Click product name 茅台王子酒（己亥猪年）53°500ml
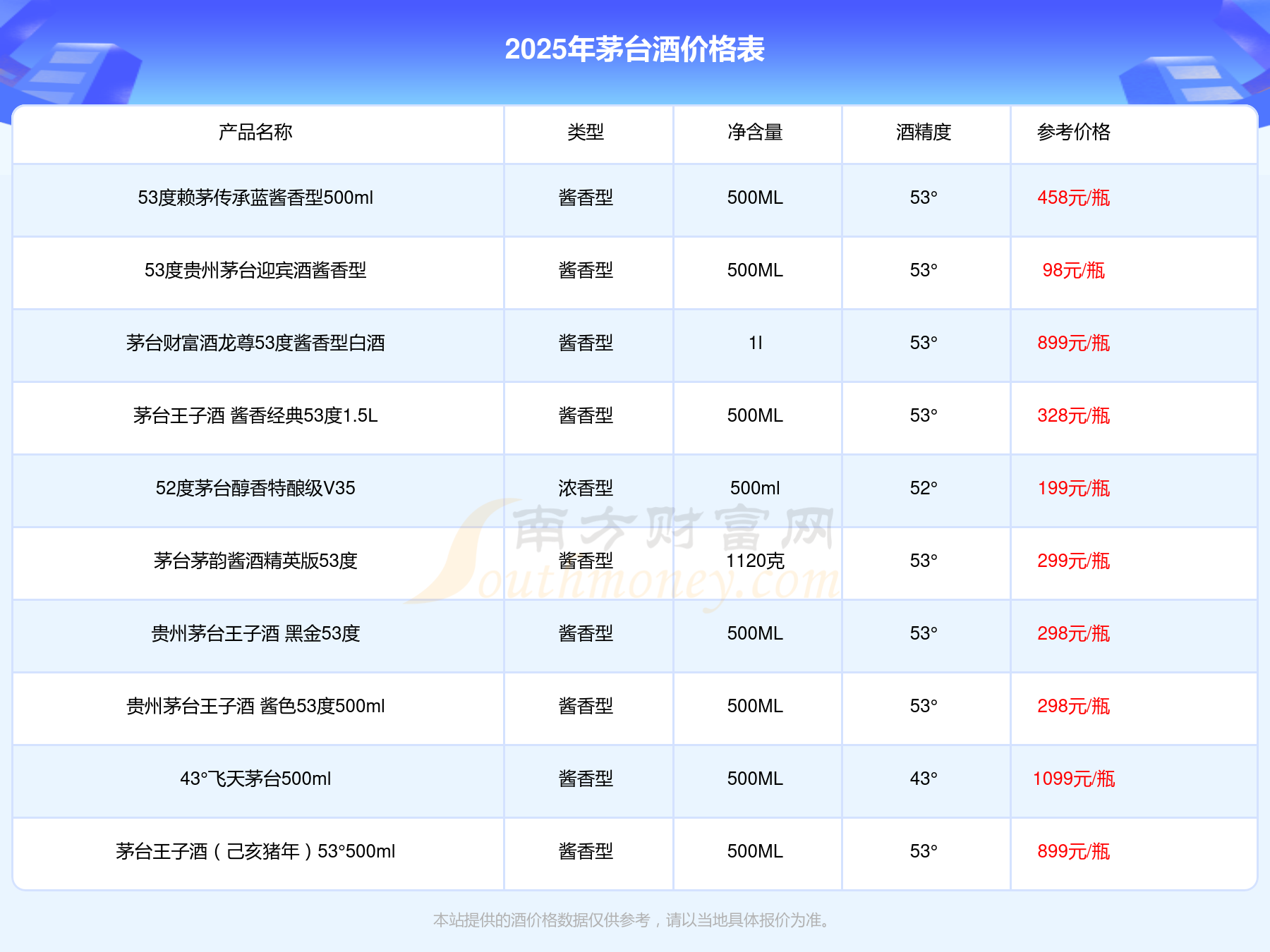Image resolution: width=1270 pixels, height=952 pixels. pyautogui.click(x=255, y=851)
